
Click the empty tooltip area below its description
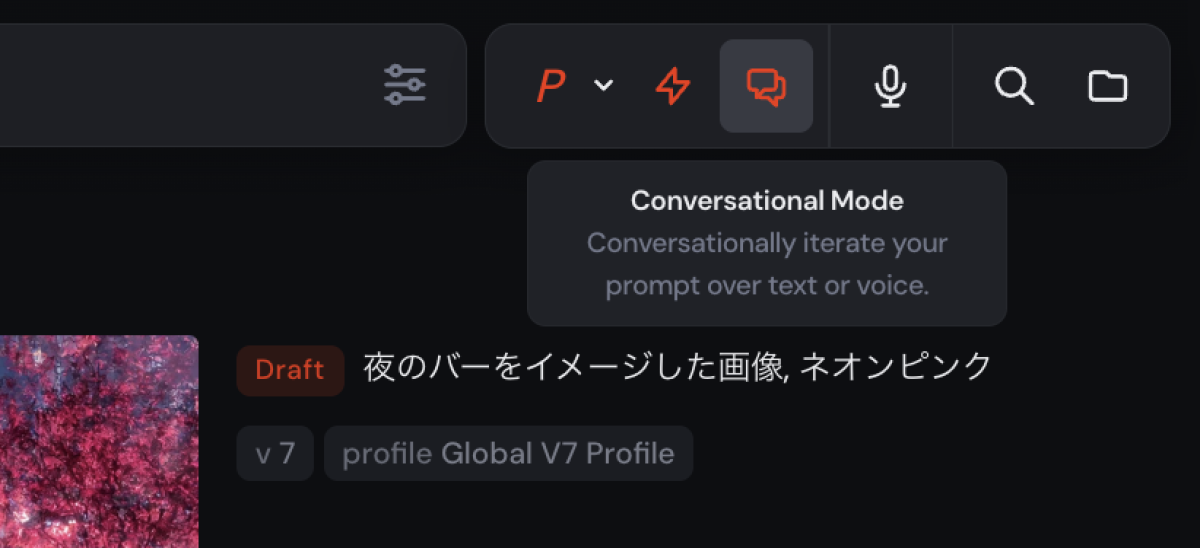pyautogui.click(x=767, y=312)
